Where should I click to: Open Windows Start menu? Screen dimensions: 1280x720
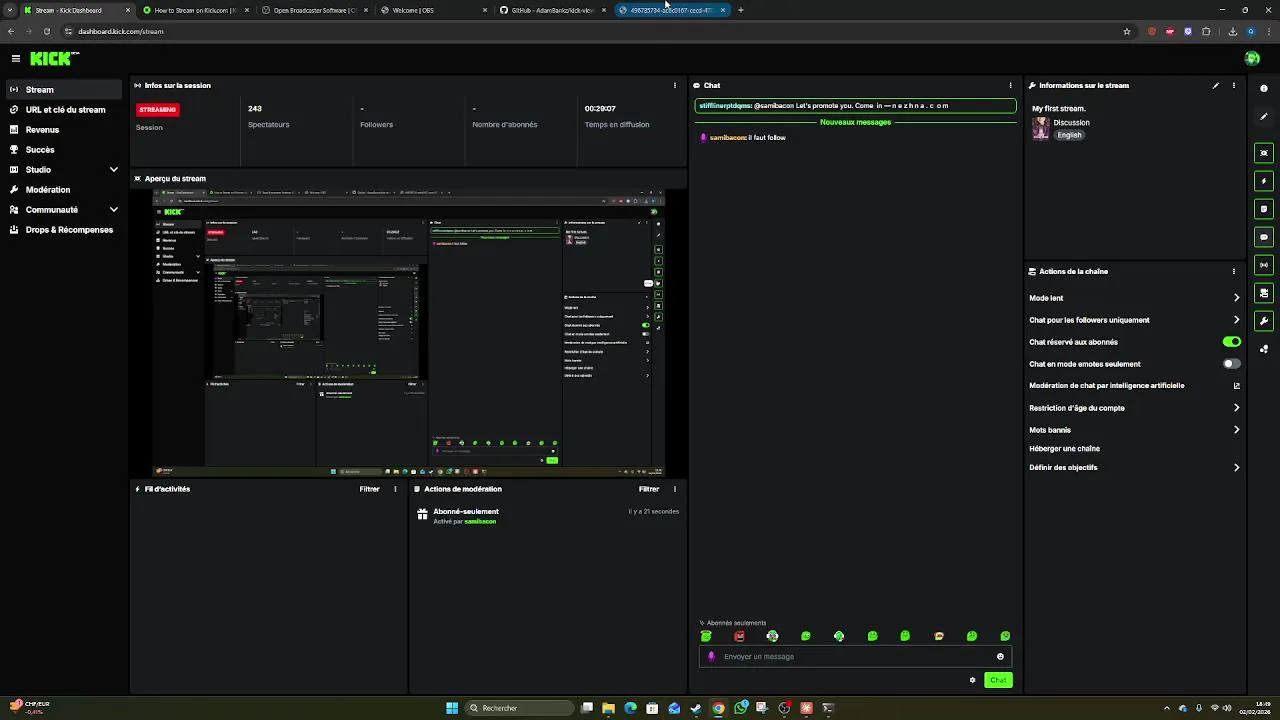pos(452,708)
